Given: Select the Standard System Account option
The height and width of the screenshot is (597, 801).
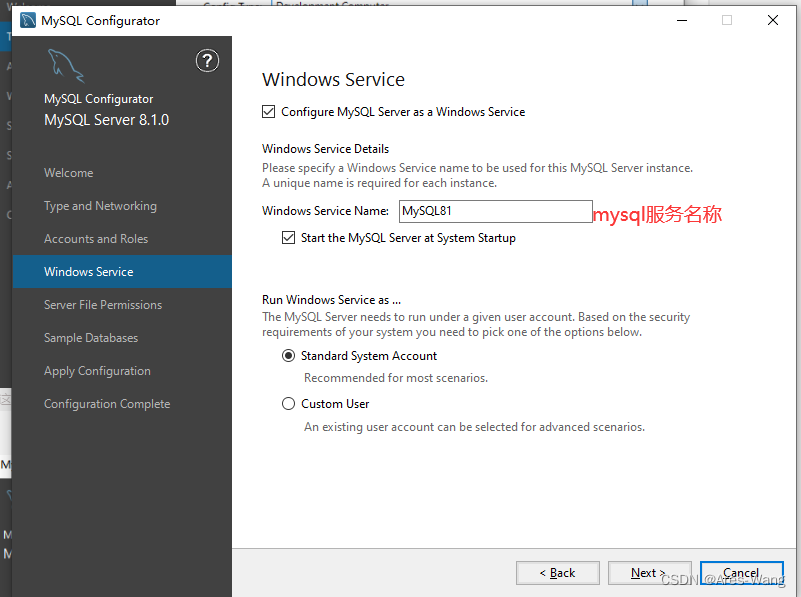Looking at the screenshot, I should tap(288, 355).
